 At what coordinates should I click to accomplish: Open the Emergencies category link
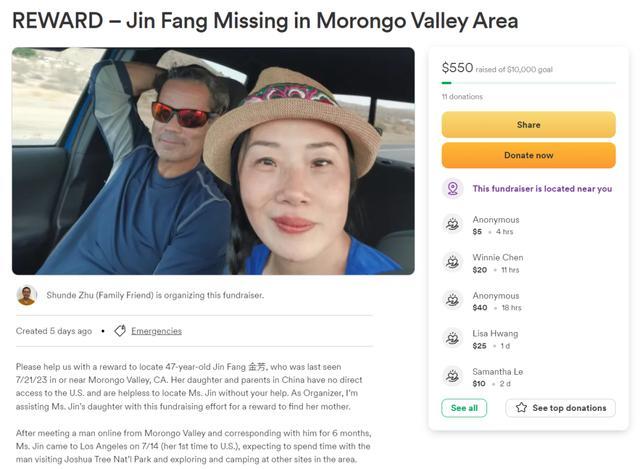click(156, 331)
